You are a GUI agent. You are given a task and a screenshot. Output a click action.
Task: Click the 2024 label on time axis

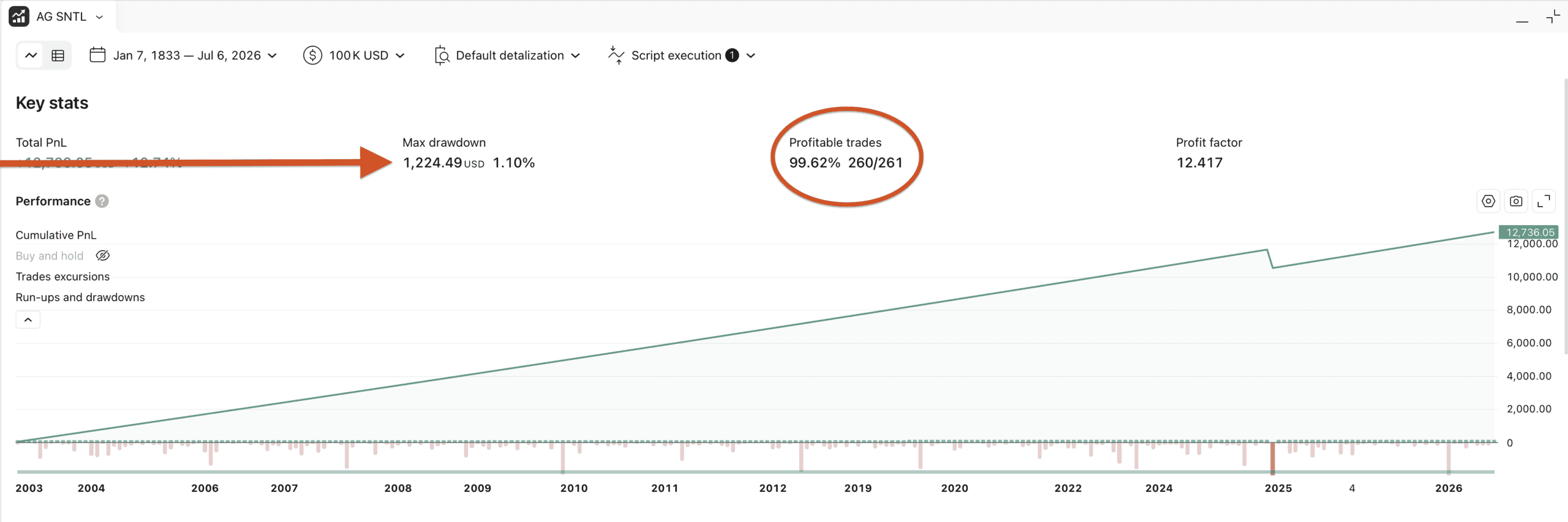coord(1159,488)
